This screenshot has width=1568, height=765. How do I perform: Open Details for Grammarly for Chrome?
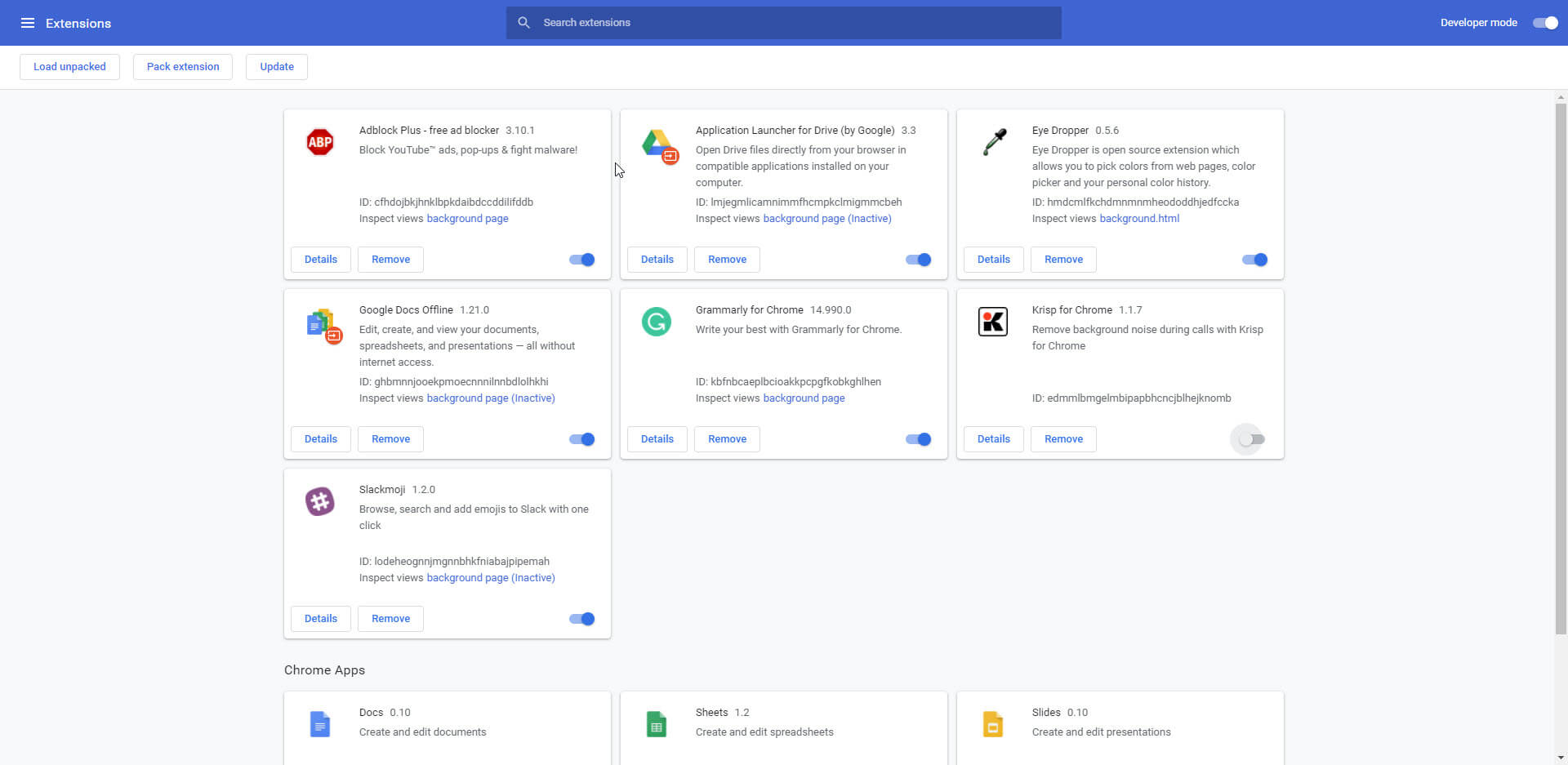click(x=657, y=439)
